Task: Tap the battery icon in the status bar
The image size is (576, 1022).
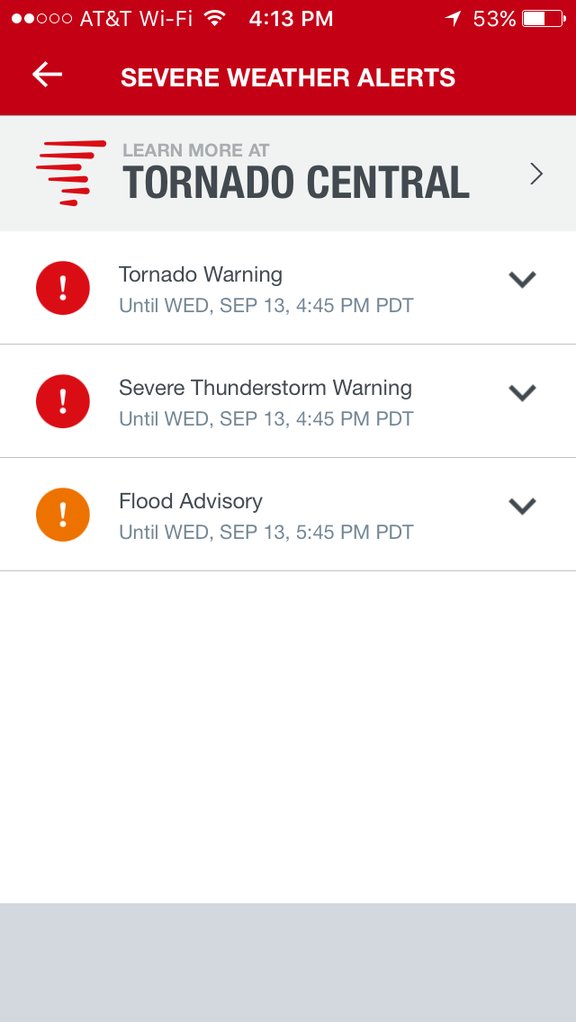Action: pos(544,18)
